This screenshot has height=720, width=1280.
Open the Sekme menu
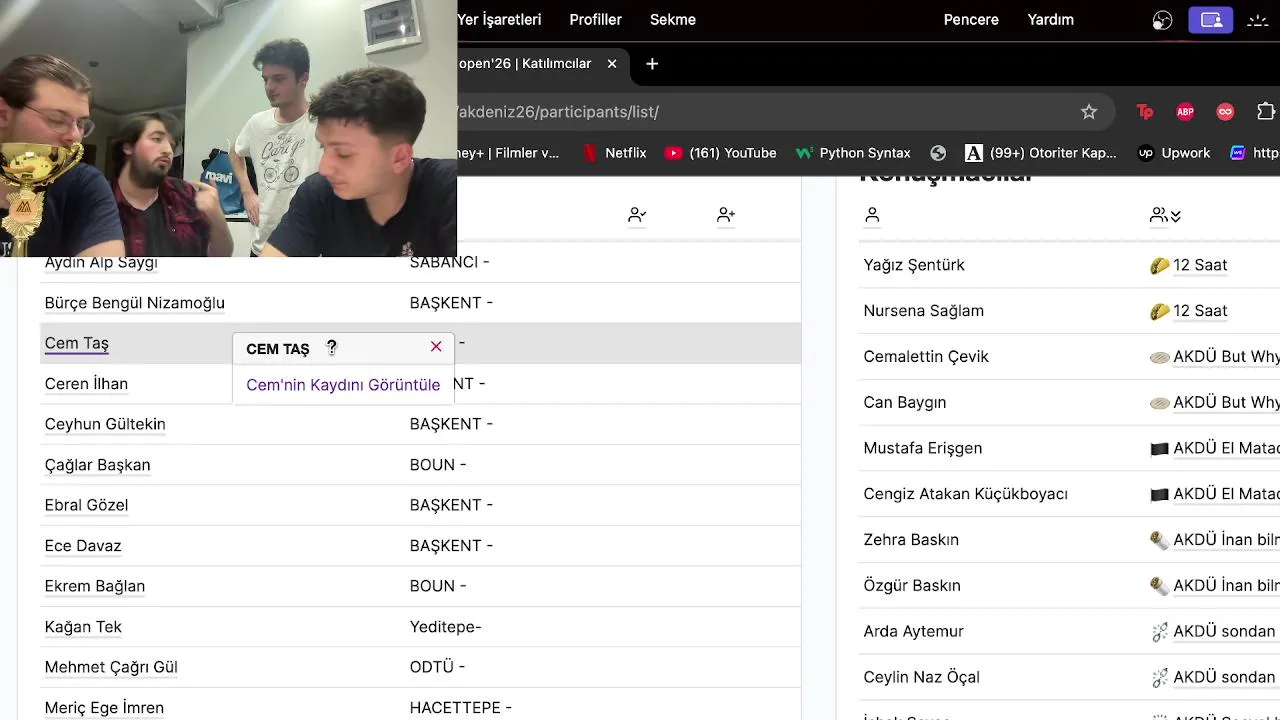pos(673,19)
